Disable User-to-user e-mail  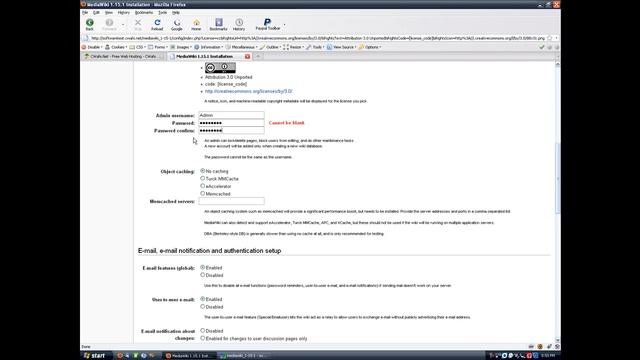coord(202,307)
